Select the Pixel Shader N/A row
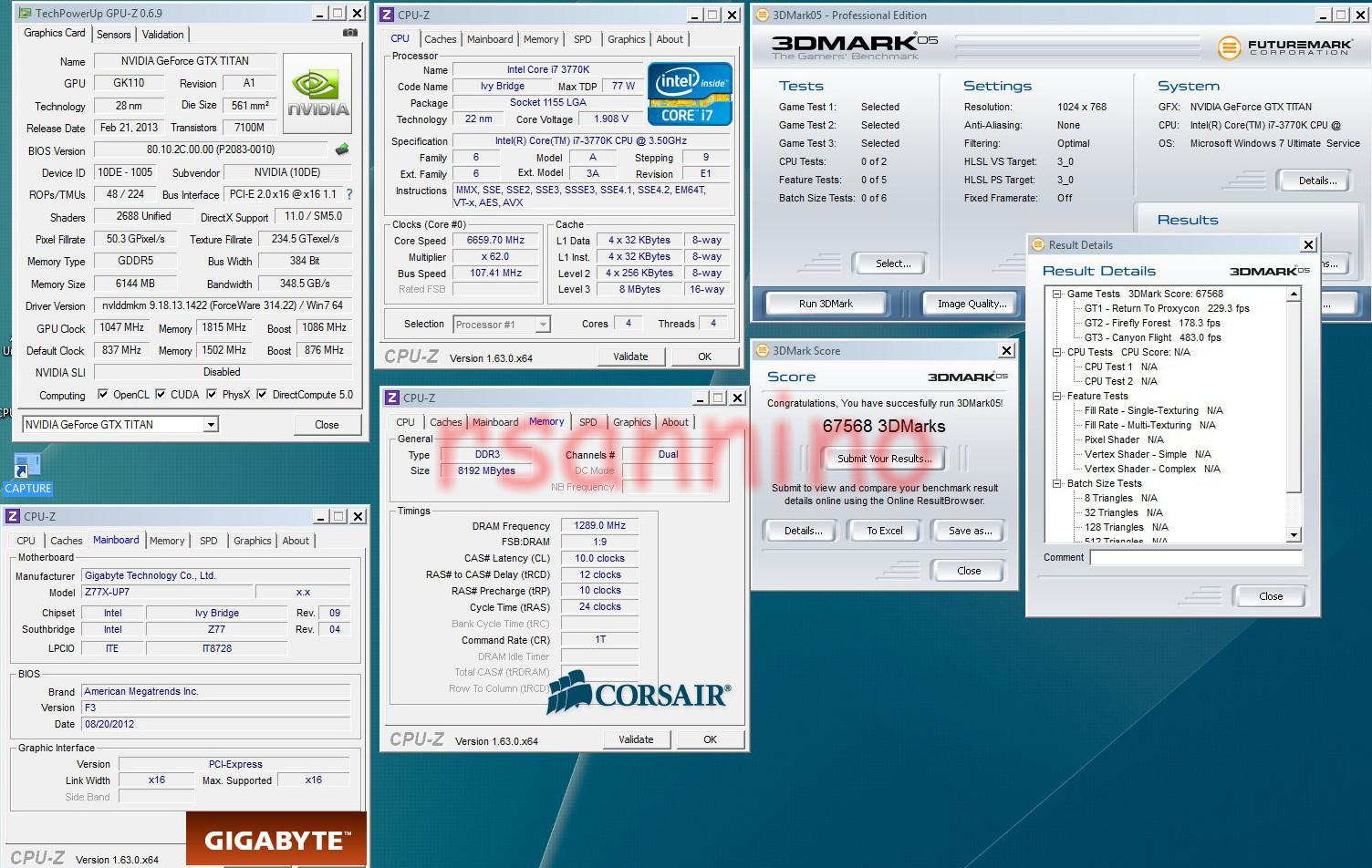This screenshot has width=1372, height=868. coord(1124,439)
